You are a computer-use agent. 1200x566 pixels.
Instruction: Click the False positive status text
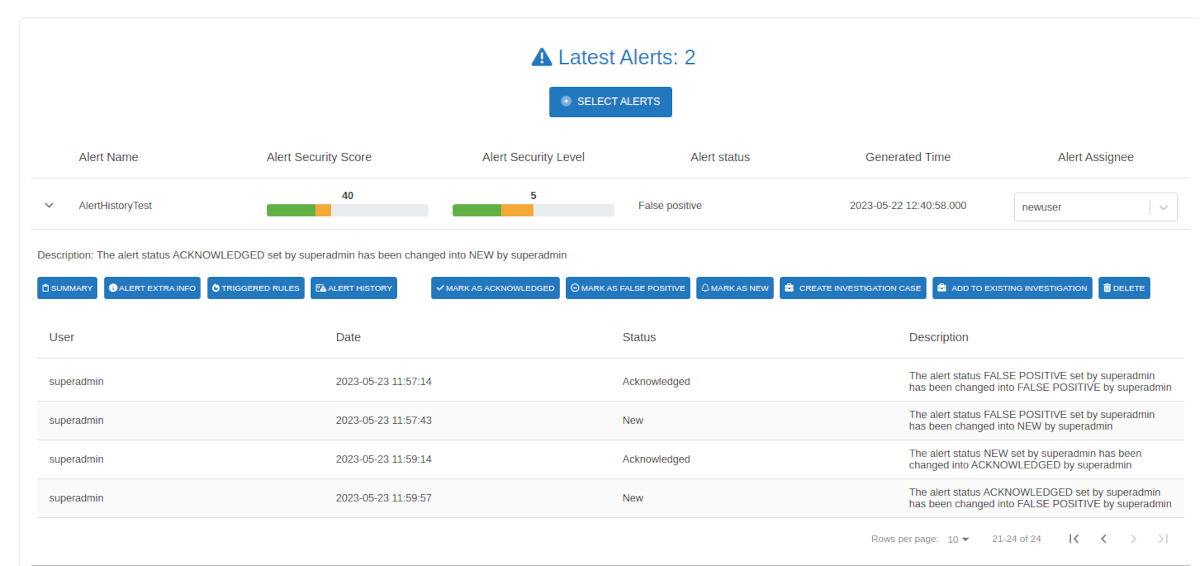(670, 205)
